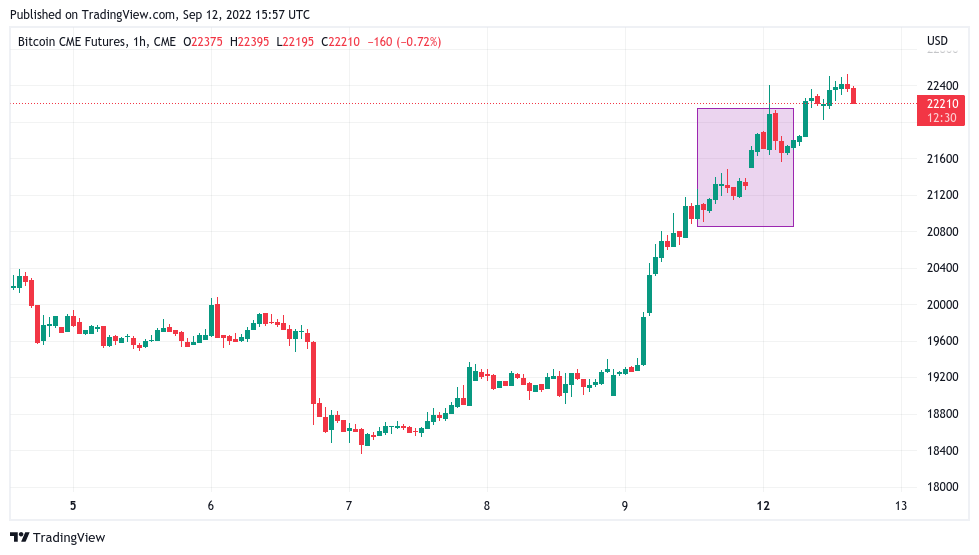Click the 12:30 countdown timer label
This screenshot has height=555, width=979.
[942, 118]
